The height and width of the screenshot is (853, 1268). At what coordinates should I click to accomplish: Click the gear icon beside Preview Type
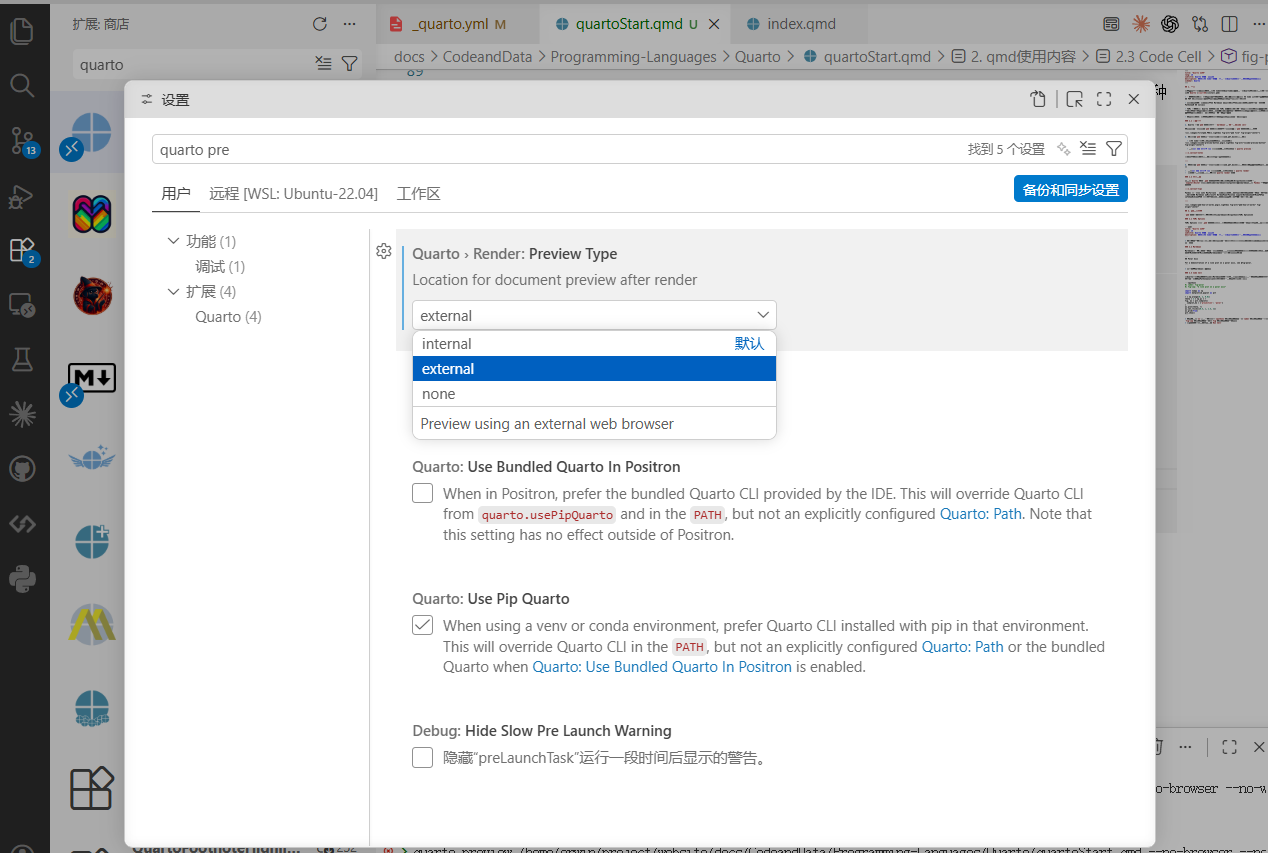pos(383,251)
